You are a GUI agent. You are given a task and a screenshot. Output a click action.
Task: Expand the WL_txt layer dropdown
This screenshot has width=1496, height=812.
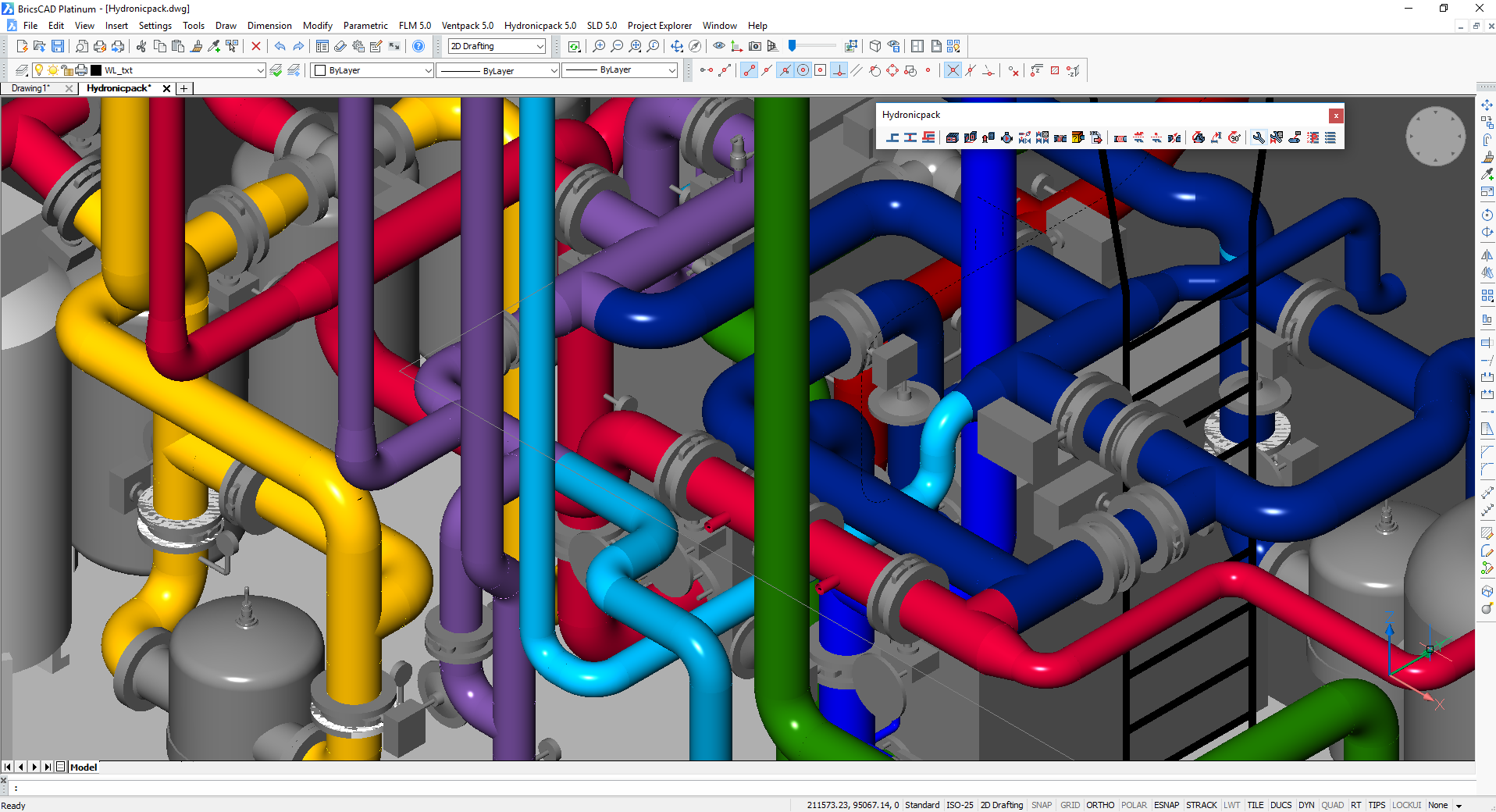click(x=260, y=70)
